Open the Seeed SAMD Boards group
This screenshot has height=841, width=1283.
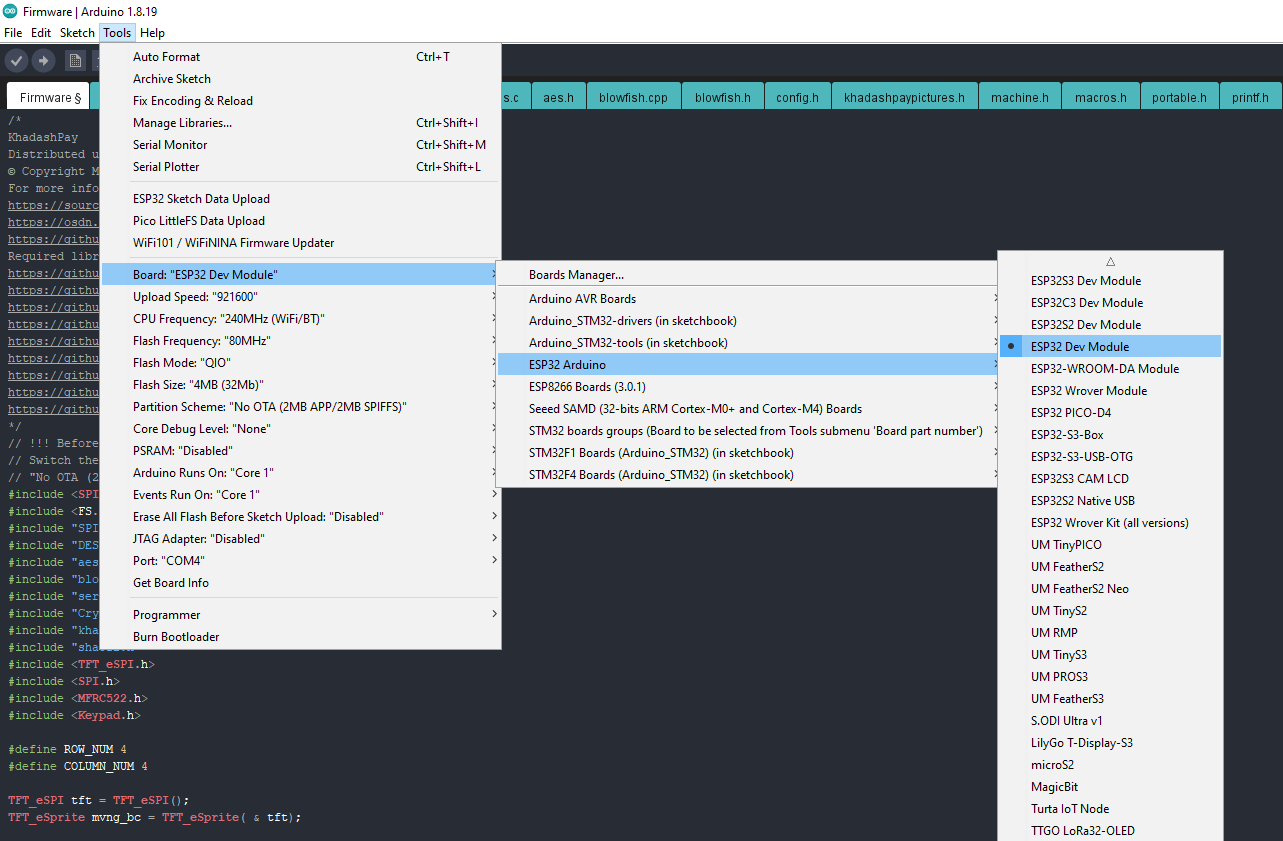(x=748, y=409)
